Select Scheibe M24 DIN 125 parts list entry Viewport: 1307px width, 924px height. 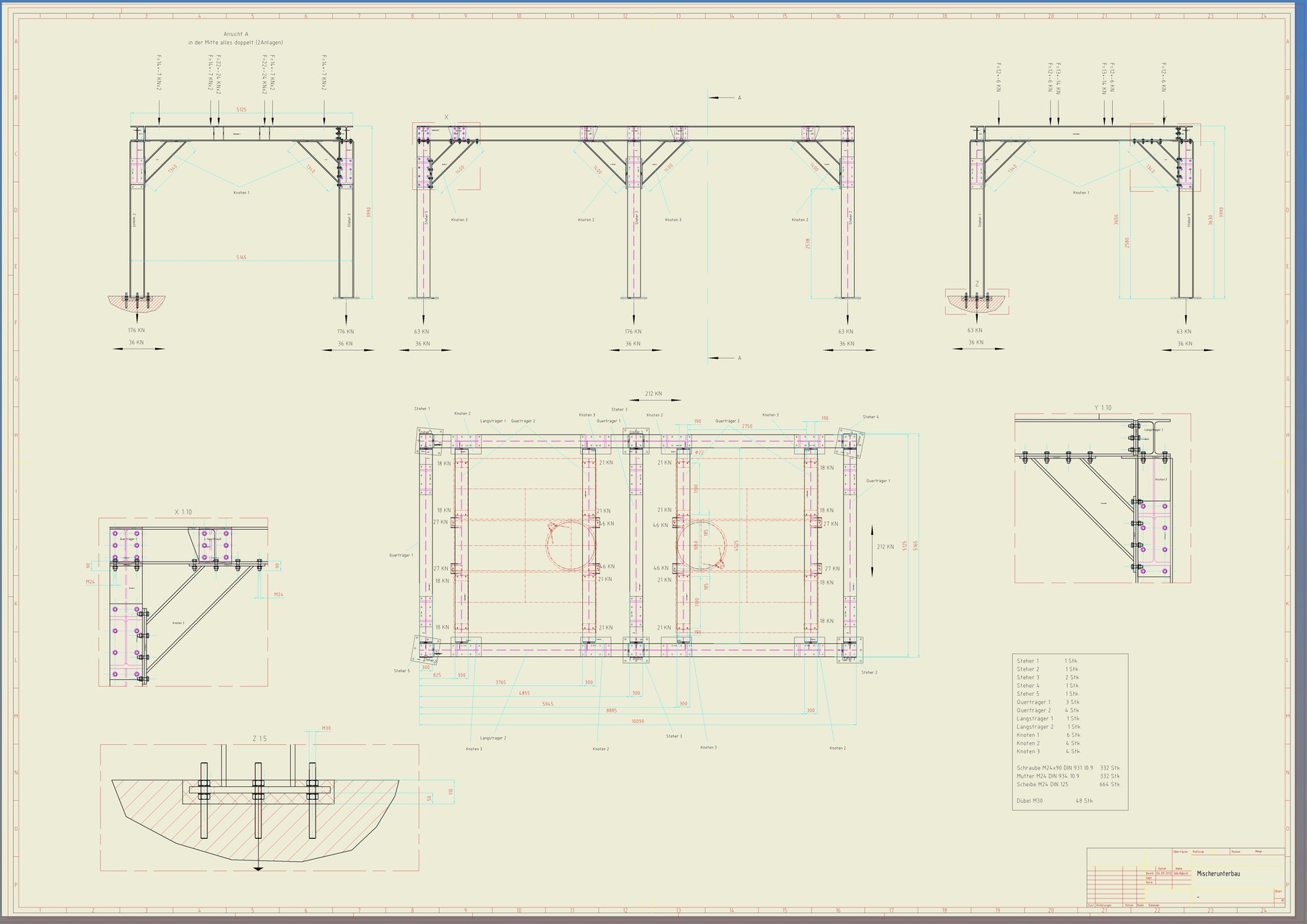[1042, 784]
